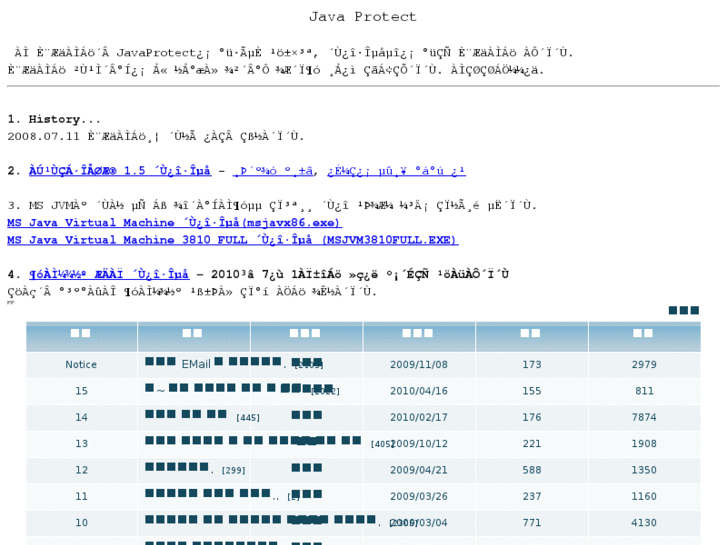Click the '1. History...' heading

[54, 120]
